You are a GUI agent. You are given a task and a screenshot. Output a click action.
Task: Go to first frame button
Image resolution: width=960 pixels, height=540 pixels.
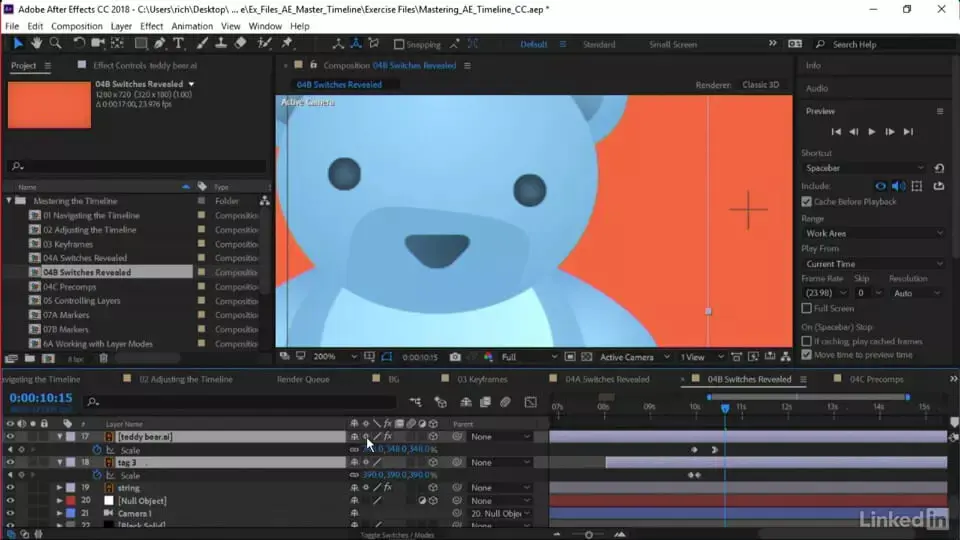[836, 132]
